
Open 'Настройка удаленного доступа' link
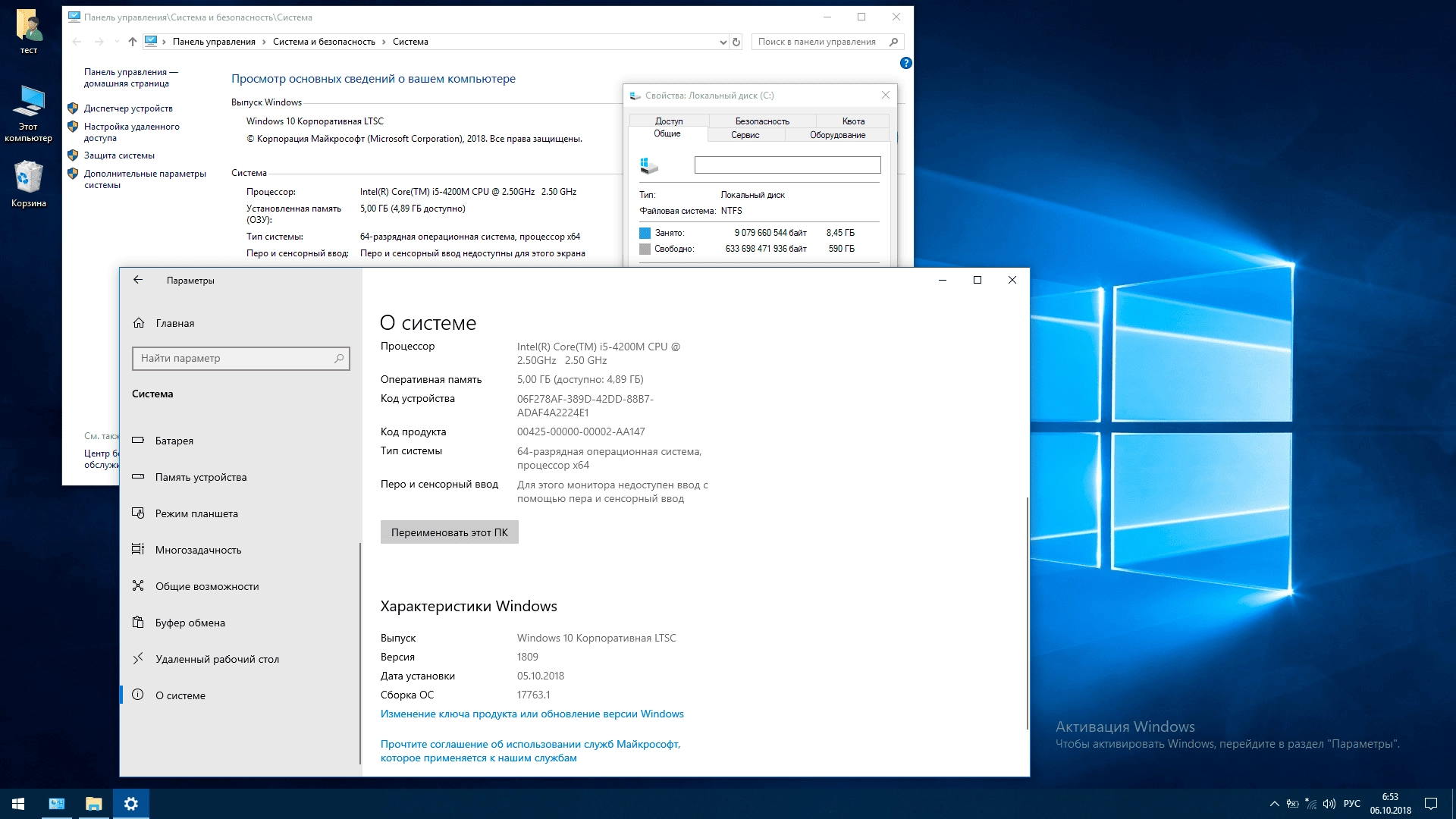pyautogui.click(x=131, y=132)
